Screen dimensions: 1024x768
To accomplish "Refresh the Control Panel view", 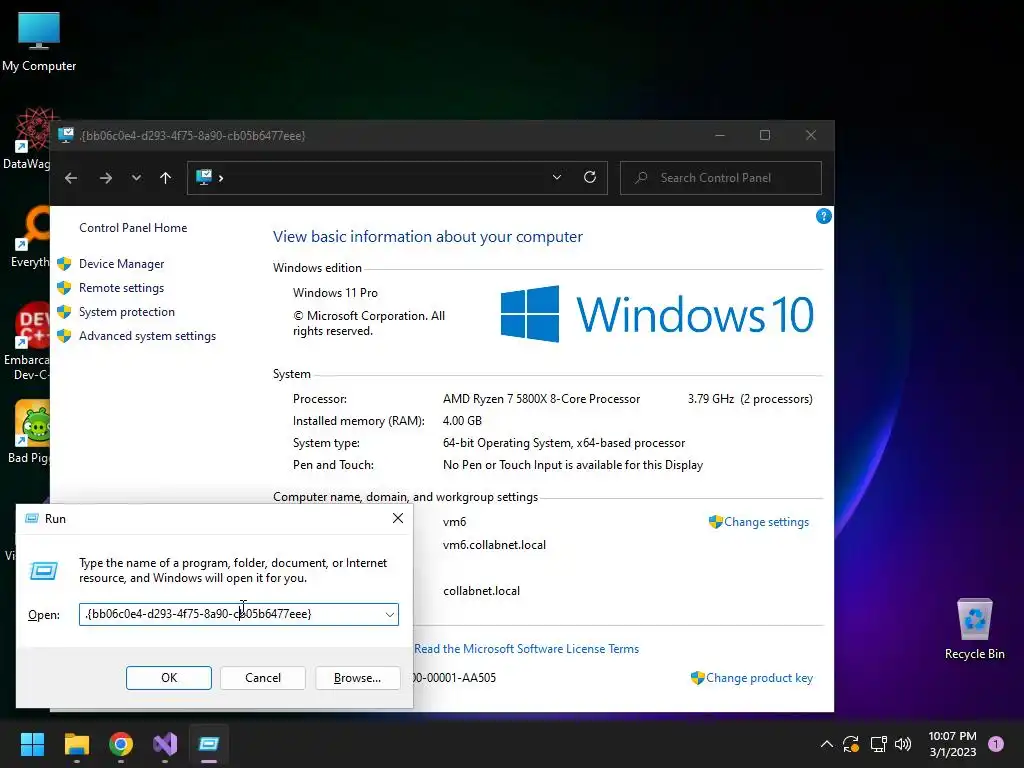I will 590,178.
